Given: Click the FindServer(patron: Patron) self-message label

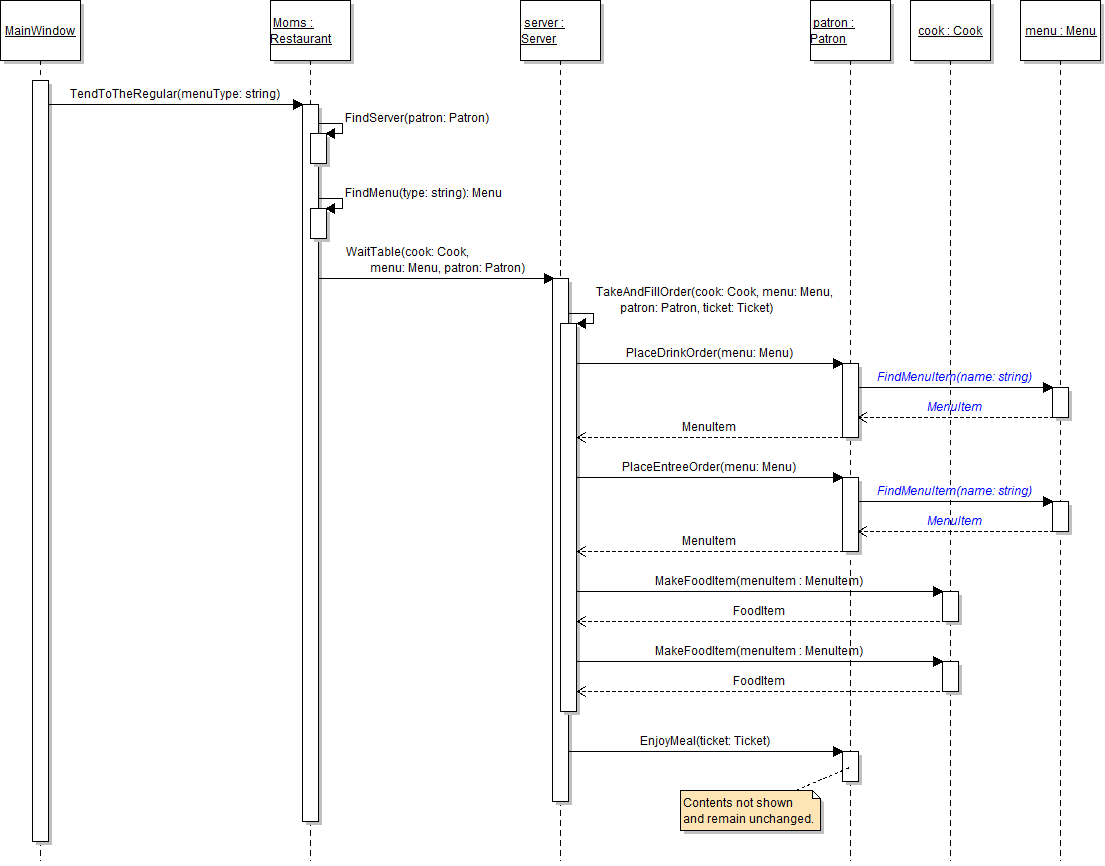Looking at the screenshot, I should click(x=417, y=118).
